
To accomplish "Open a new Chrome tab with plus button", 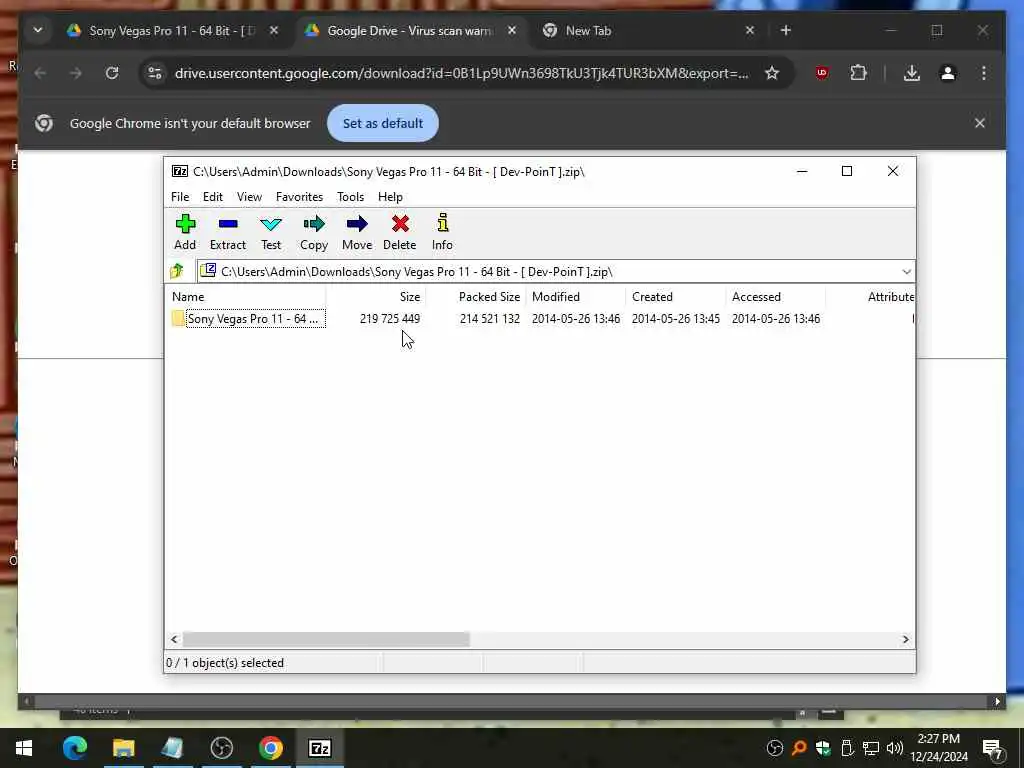I will (x=786, y=31).
